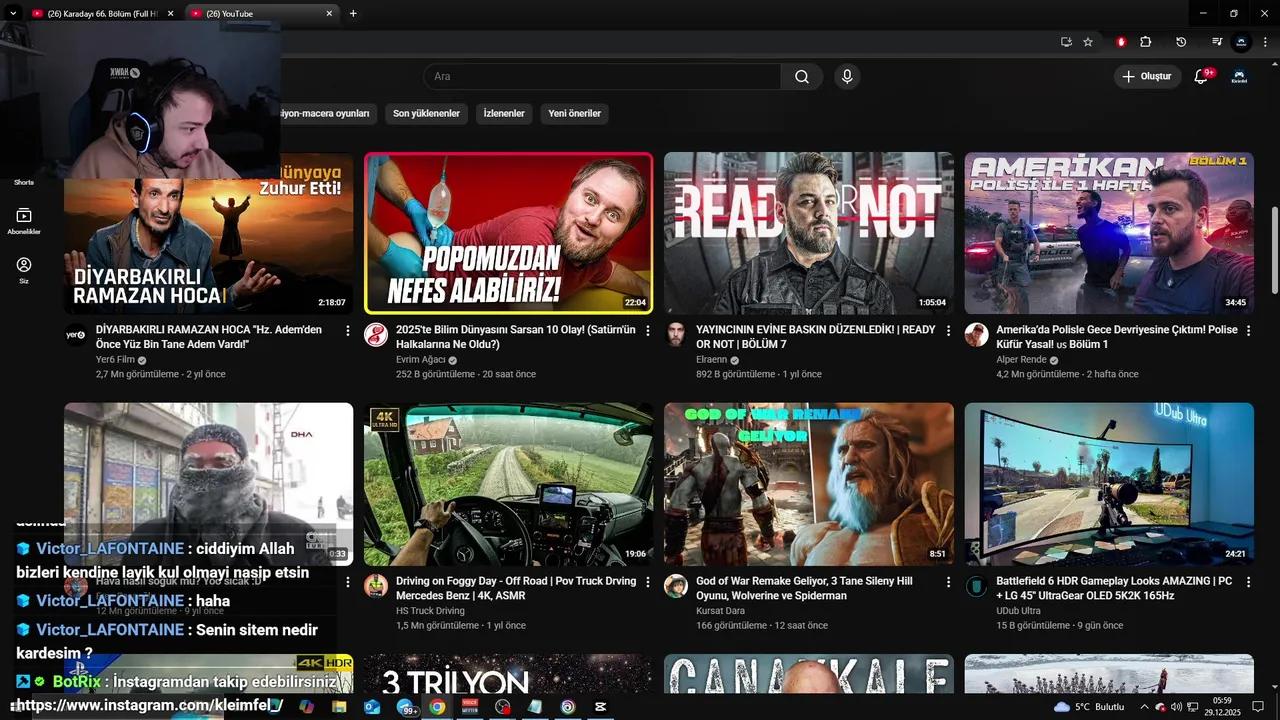The image size is (1280, 720).
Task: Open the tab search dropdown arrow
Action: click(x=13, y=13)
